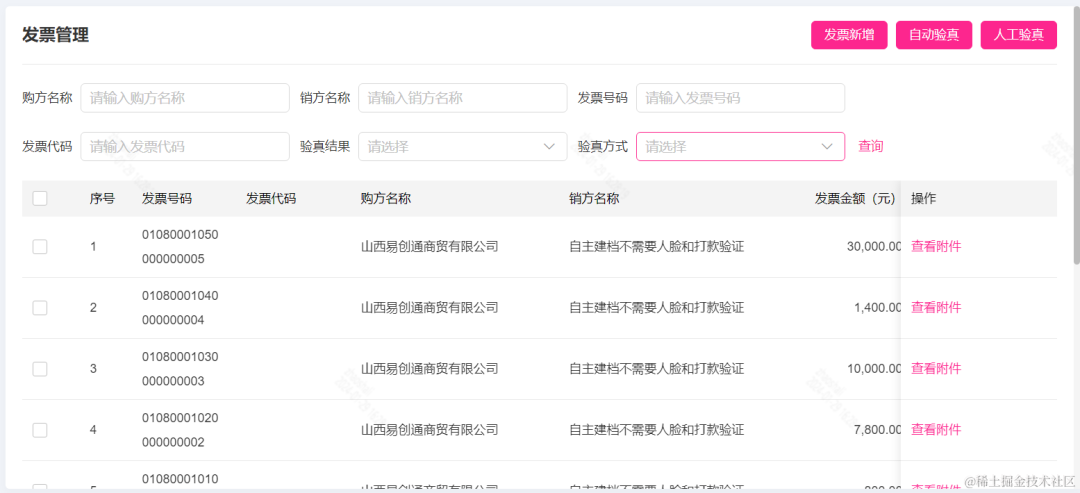Viewport: 1080px width, 493px height.
Task: Click 山西易创通商贸有限公司 in row 1
Action: click(430, 246)
